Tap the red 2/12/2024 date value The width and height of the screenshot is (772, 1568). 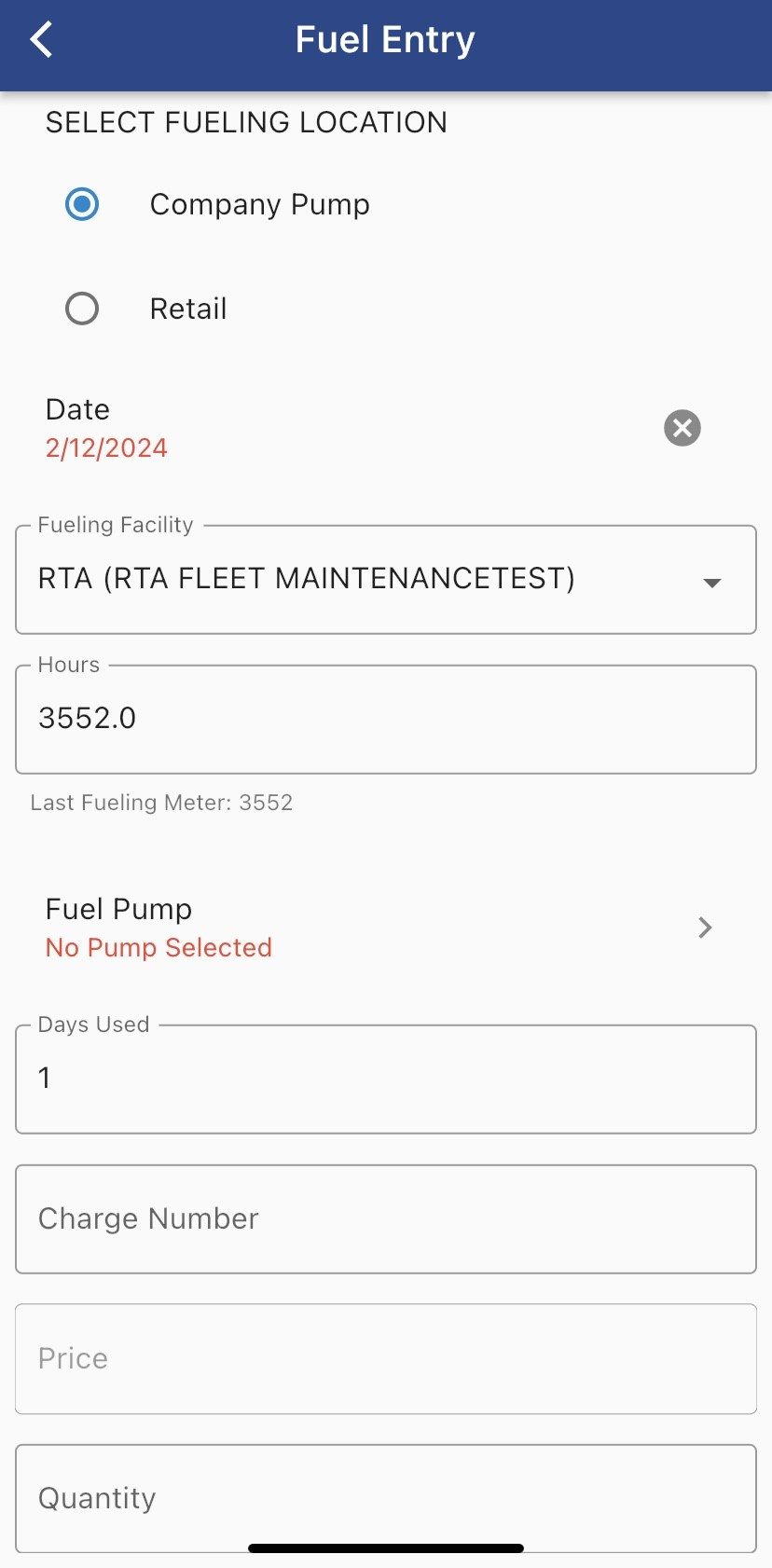click(106, 448)
